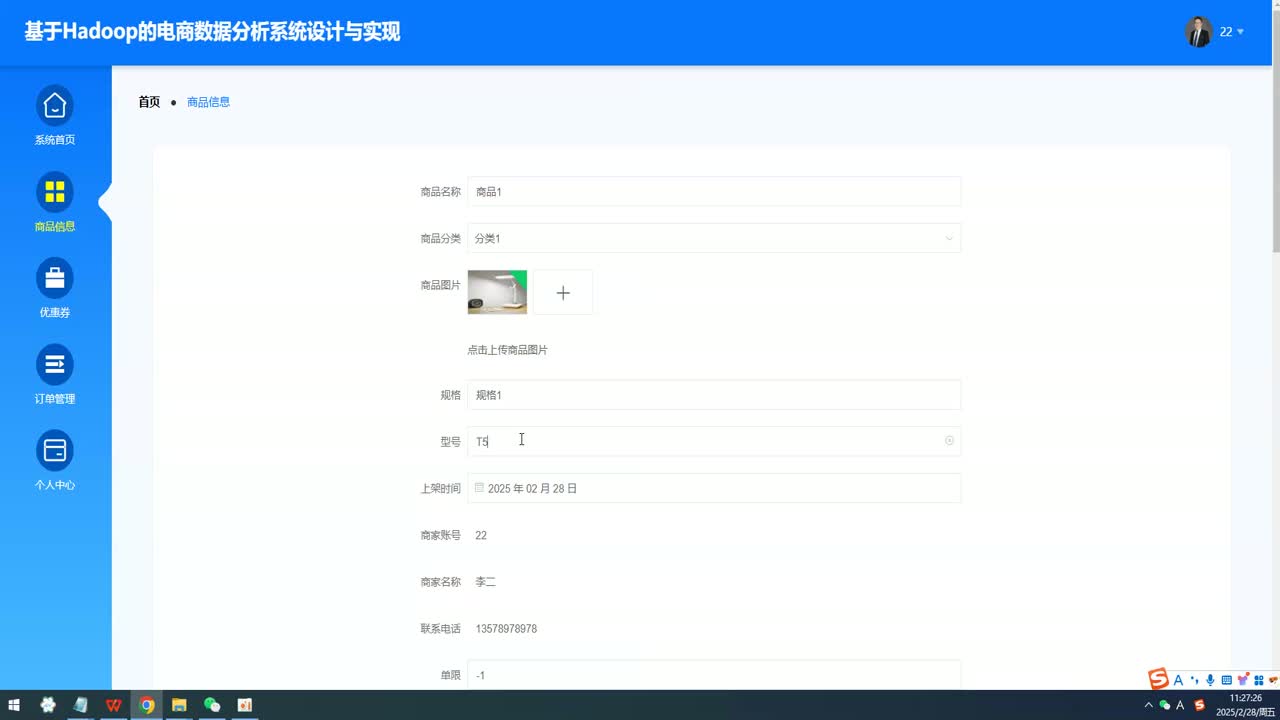1280x720 pixels.
Task: Toggle punctuation mode on IME bar
Action: 1194,680
